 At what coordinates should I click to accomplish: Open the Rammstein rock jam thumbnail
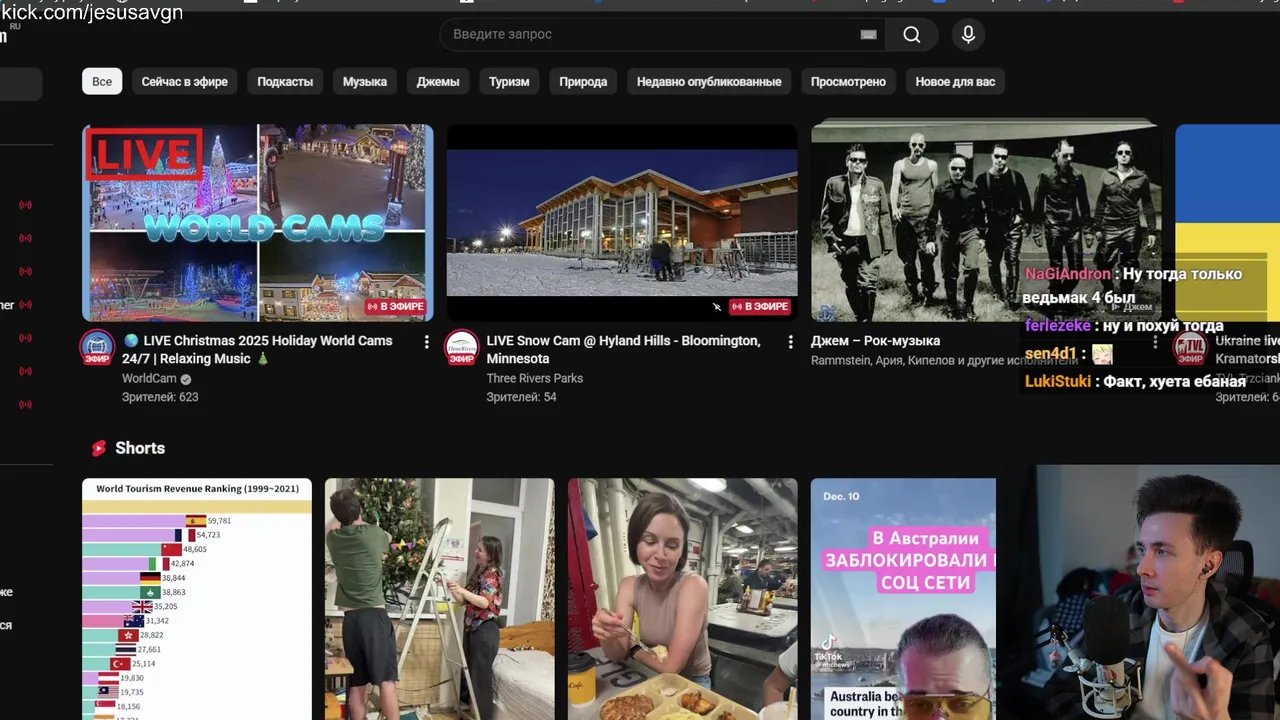click(x=985, y=222)
